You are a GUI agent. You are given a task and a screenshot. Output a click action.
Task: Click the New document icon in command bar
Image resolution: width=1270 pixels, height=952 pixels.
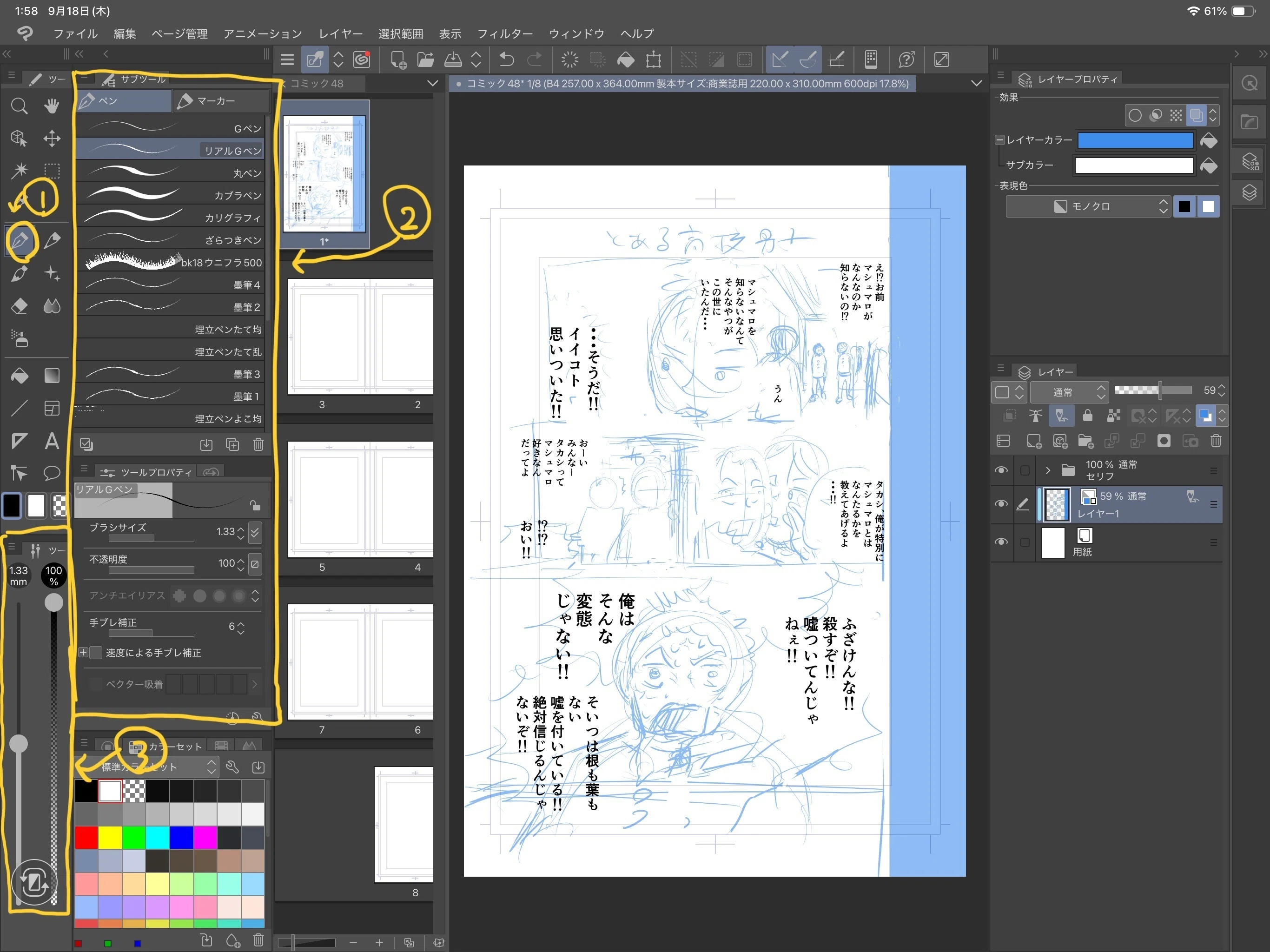coord(398,59)
